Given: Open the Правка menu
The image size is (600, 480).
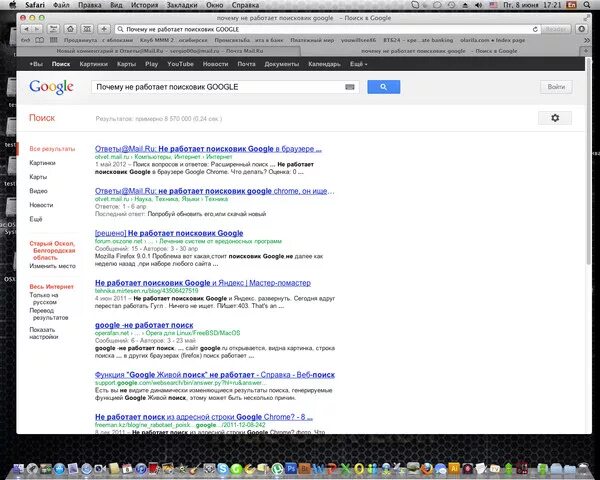Looking at the screenshot, I should tap(90, 5).
